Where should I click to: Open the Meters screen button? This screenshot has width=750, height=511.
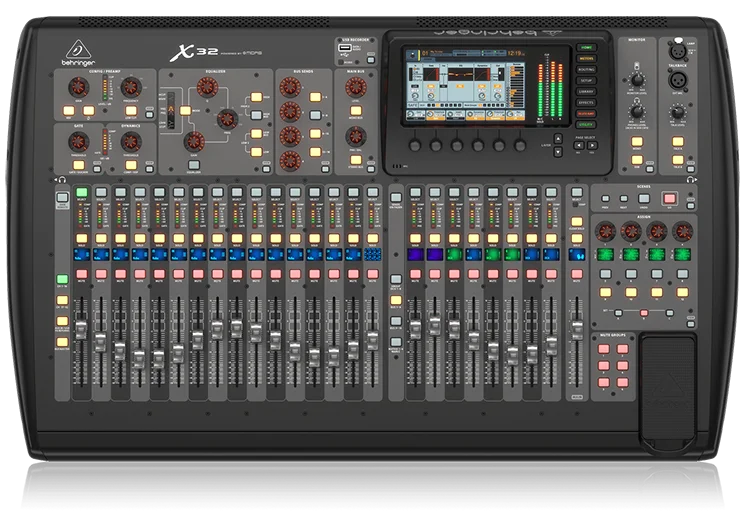click(586, 58)
